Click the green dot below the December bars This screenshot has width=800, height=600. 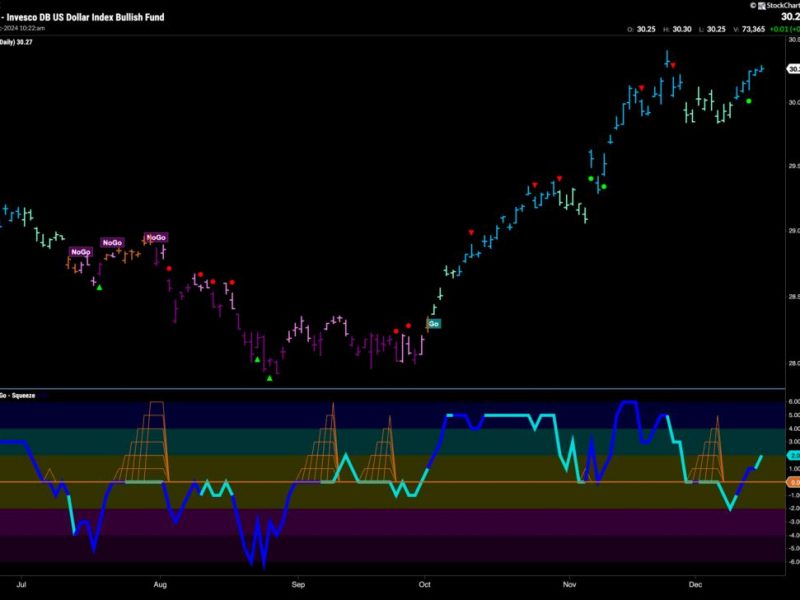pyautogui.click(x=748, y=101)
